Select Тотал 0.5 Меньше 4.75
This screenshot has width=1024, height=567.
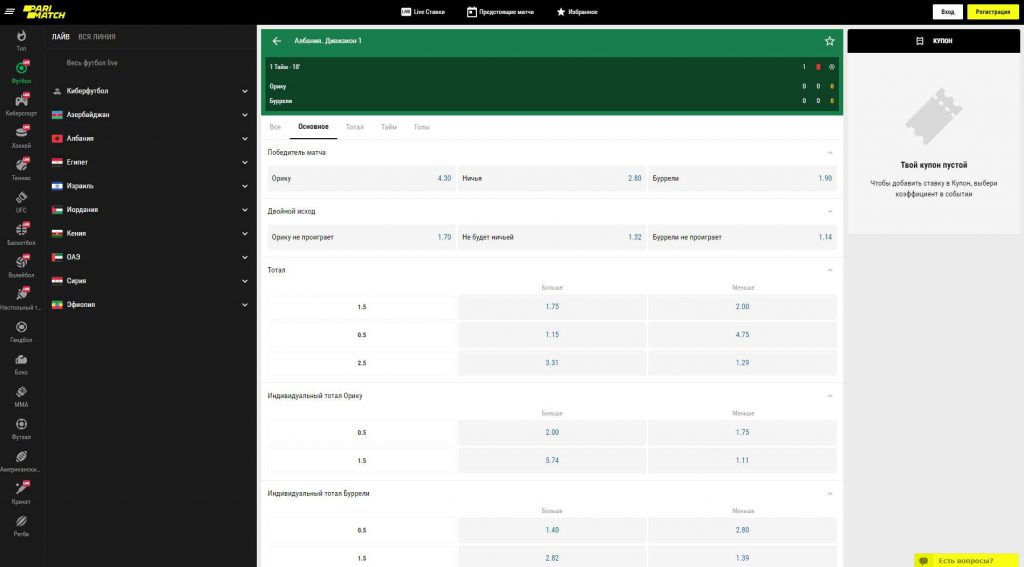click(742, 334)
